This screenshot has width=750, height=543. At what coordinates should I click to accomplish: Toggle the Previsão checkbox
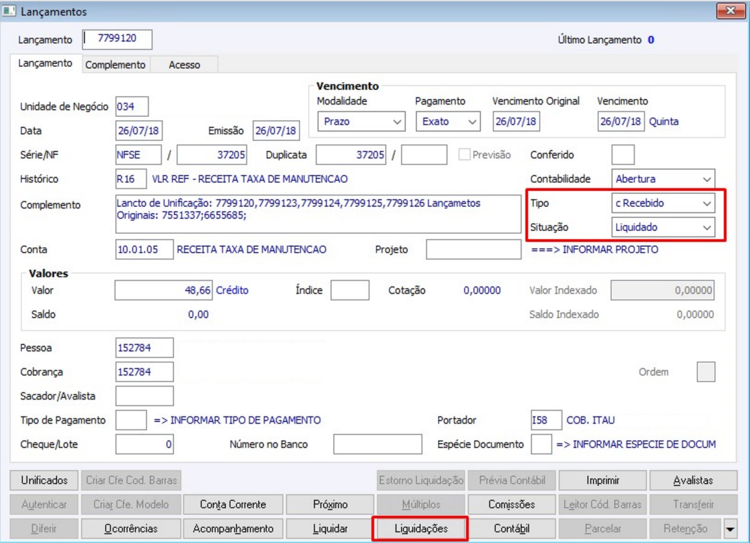(463, 155)
